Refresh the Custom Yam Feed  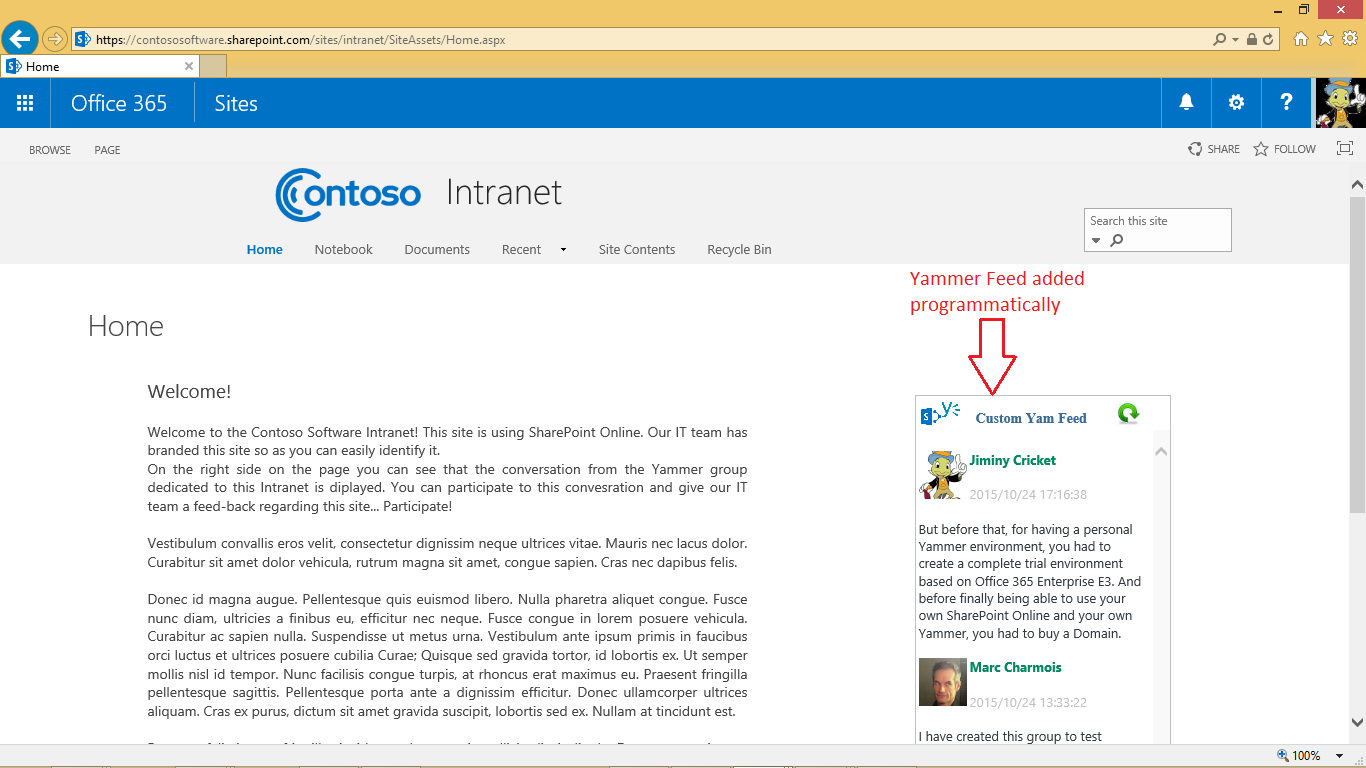click(1128, 413)
